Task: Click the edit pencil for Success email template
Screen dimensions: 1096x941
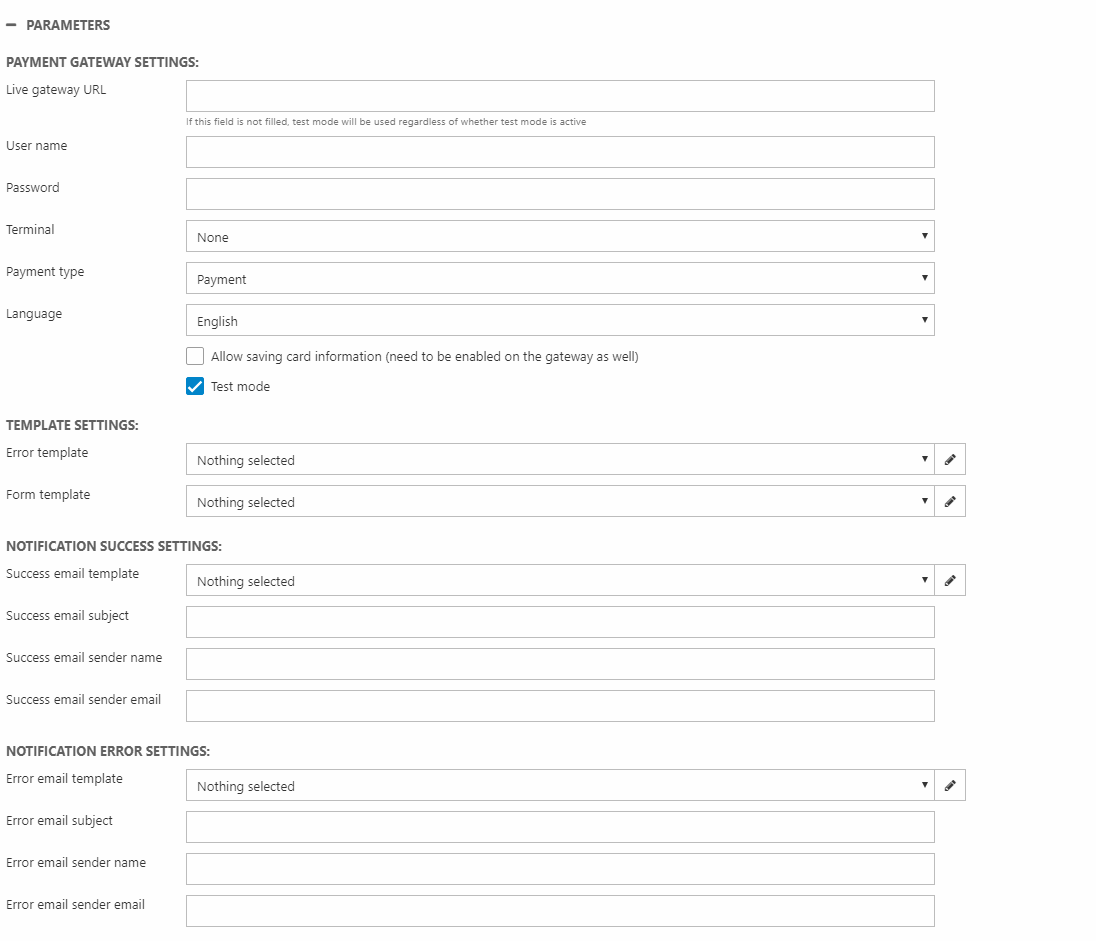Action: (x=950, y=581)
